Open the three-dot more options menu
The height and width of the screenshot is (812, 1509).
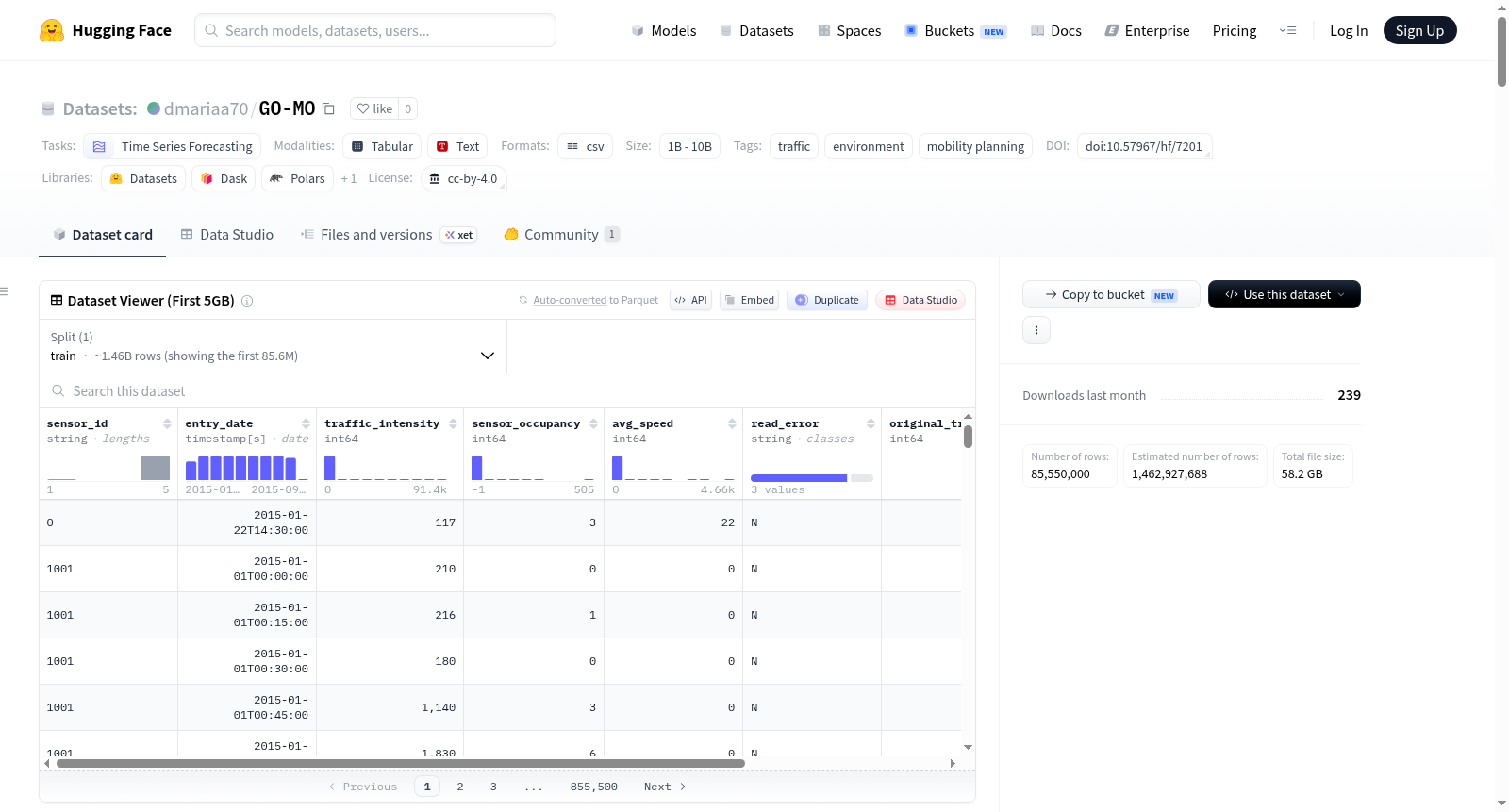pyautogui.click(x=1036, y=330)
